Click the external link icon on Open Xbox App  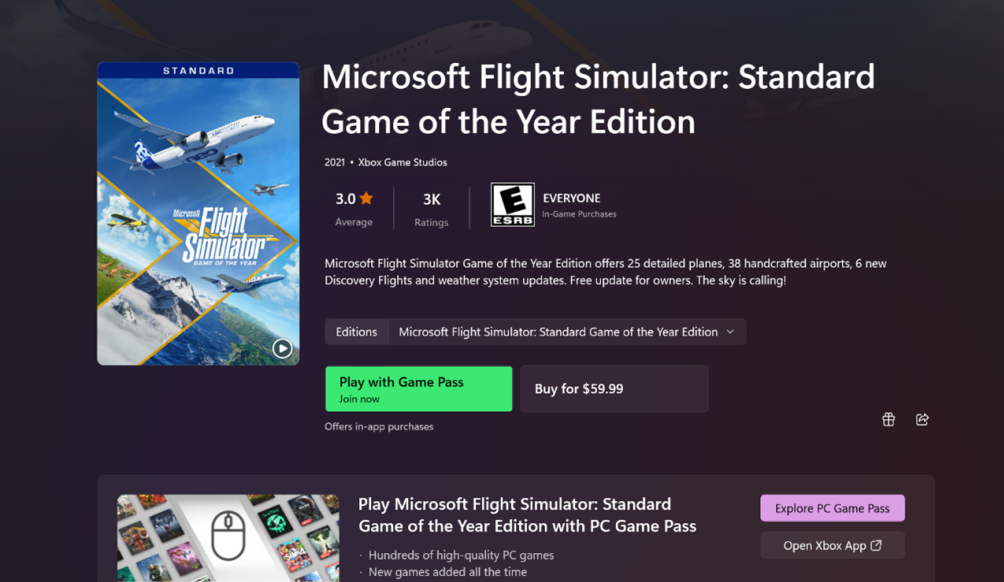[x=877, y=545]
